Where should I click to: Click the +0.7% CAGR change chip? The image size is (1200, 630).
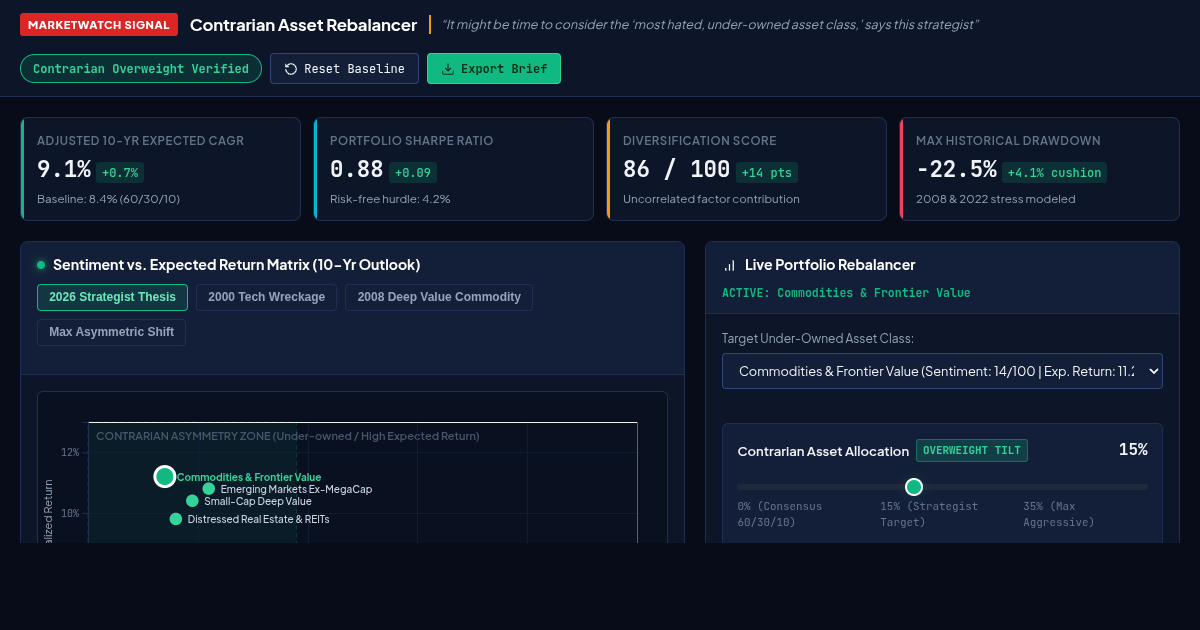[x=121, y=172]
